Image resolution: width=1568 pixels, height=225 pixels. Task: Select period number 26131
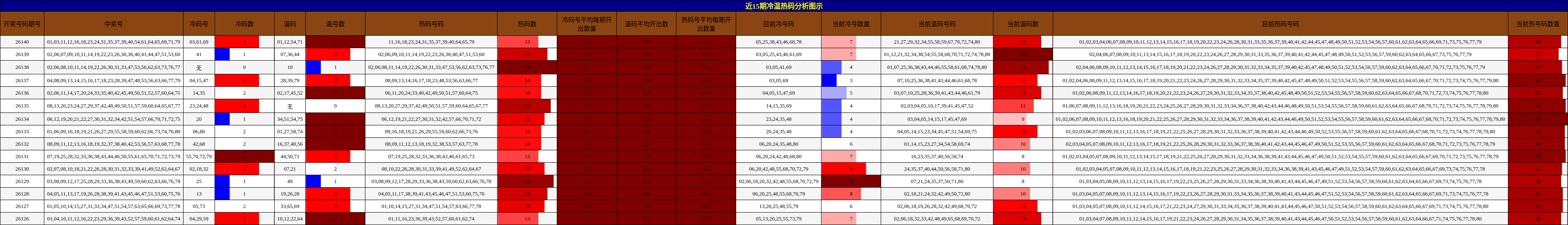(x=22, y=156)
